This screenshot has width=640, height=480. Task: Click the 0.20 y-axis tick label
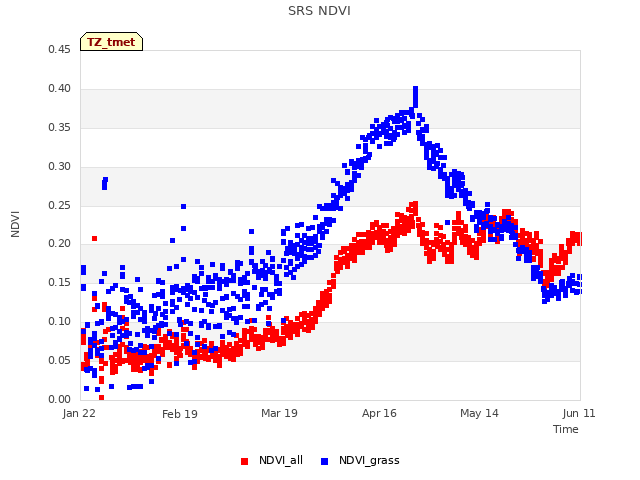pos(59,244)
